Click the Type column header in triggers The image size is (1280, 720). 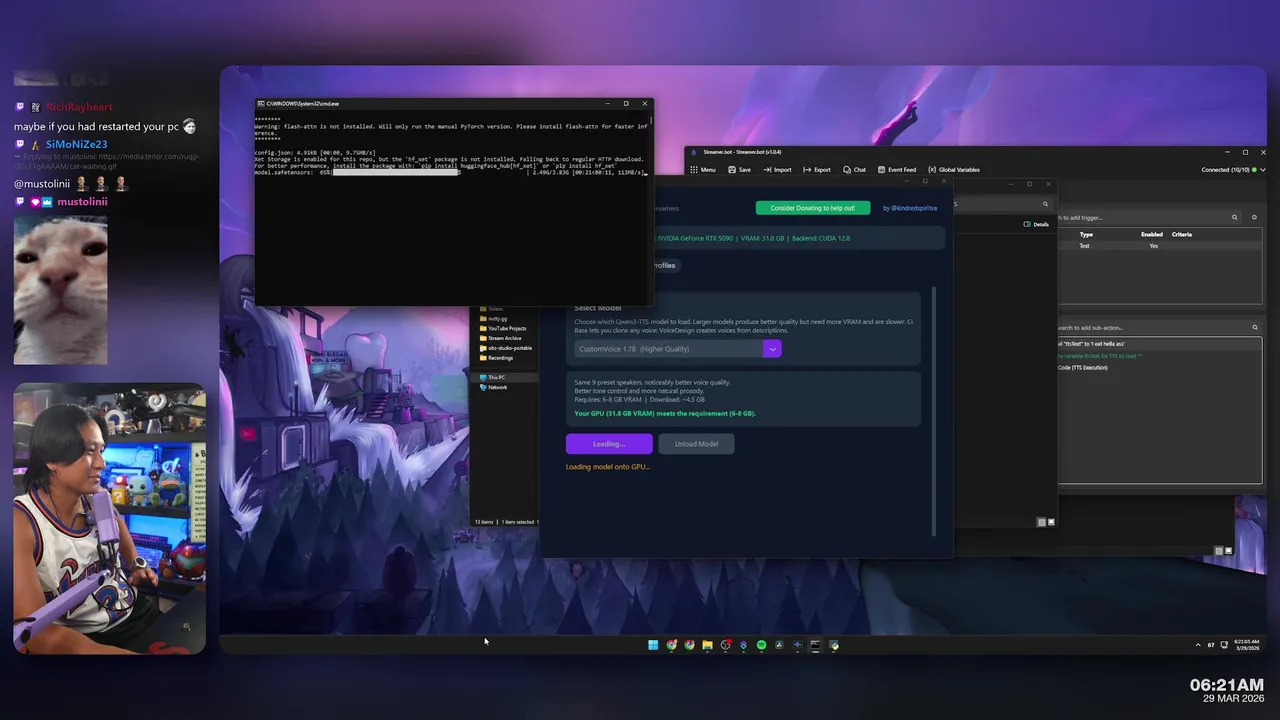click(x=1086, y=234)
